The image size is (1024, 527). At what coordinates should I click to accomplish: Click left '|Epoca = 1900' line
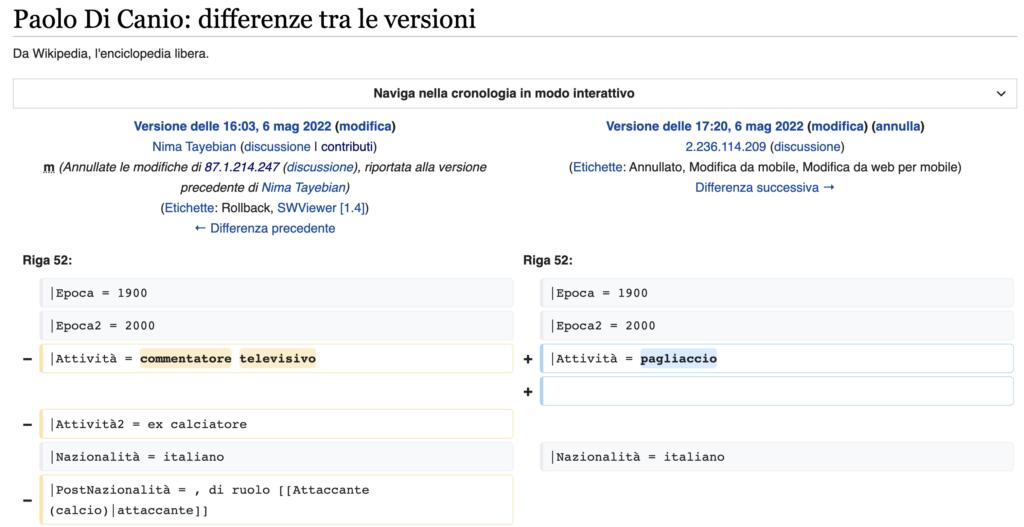pyautogui.click(x=276, y=293)
